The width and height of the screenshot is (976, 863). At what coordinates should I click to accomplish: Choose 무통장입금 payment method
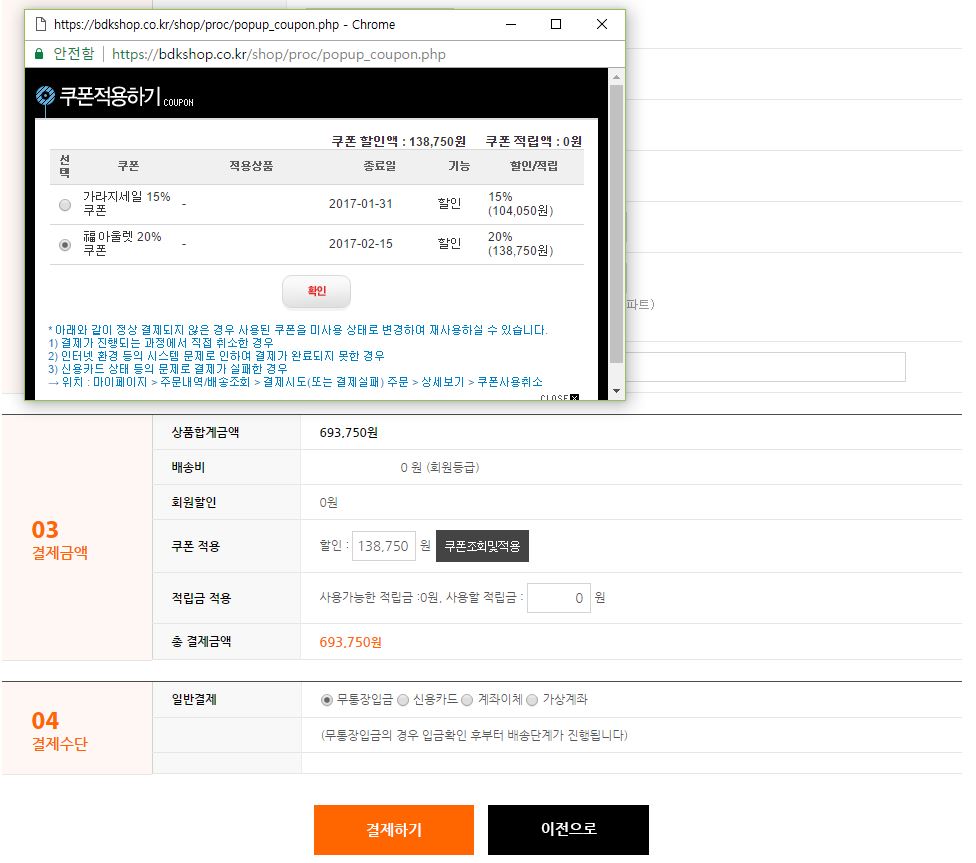click(326, 700)
